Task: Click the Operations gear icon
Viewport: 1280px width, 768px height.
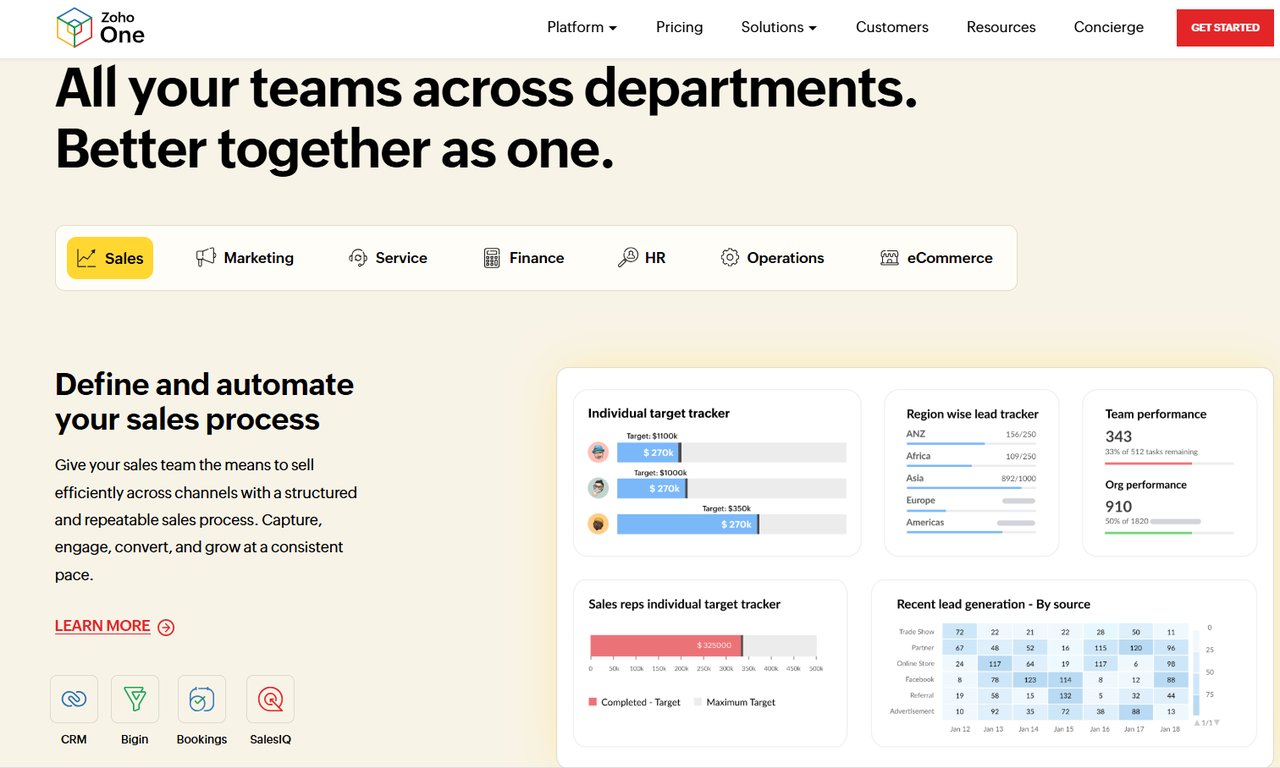Action: [730, 257]
